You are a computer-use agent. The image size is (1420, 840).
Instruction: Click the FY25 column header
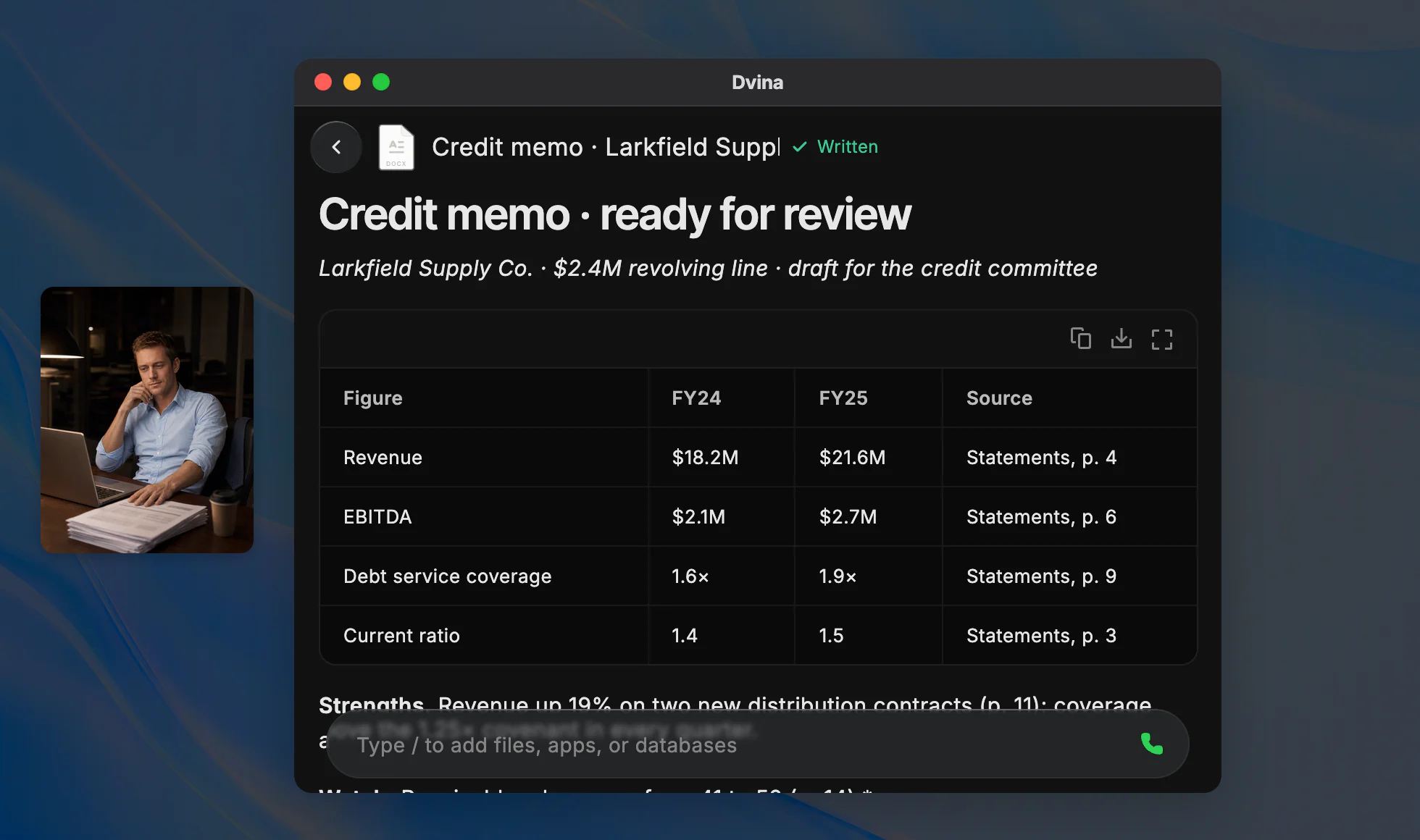point(843,398)
